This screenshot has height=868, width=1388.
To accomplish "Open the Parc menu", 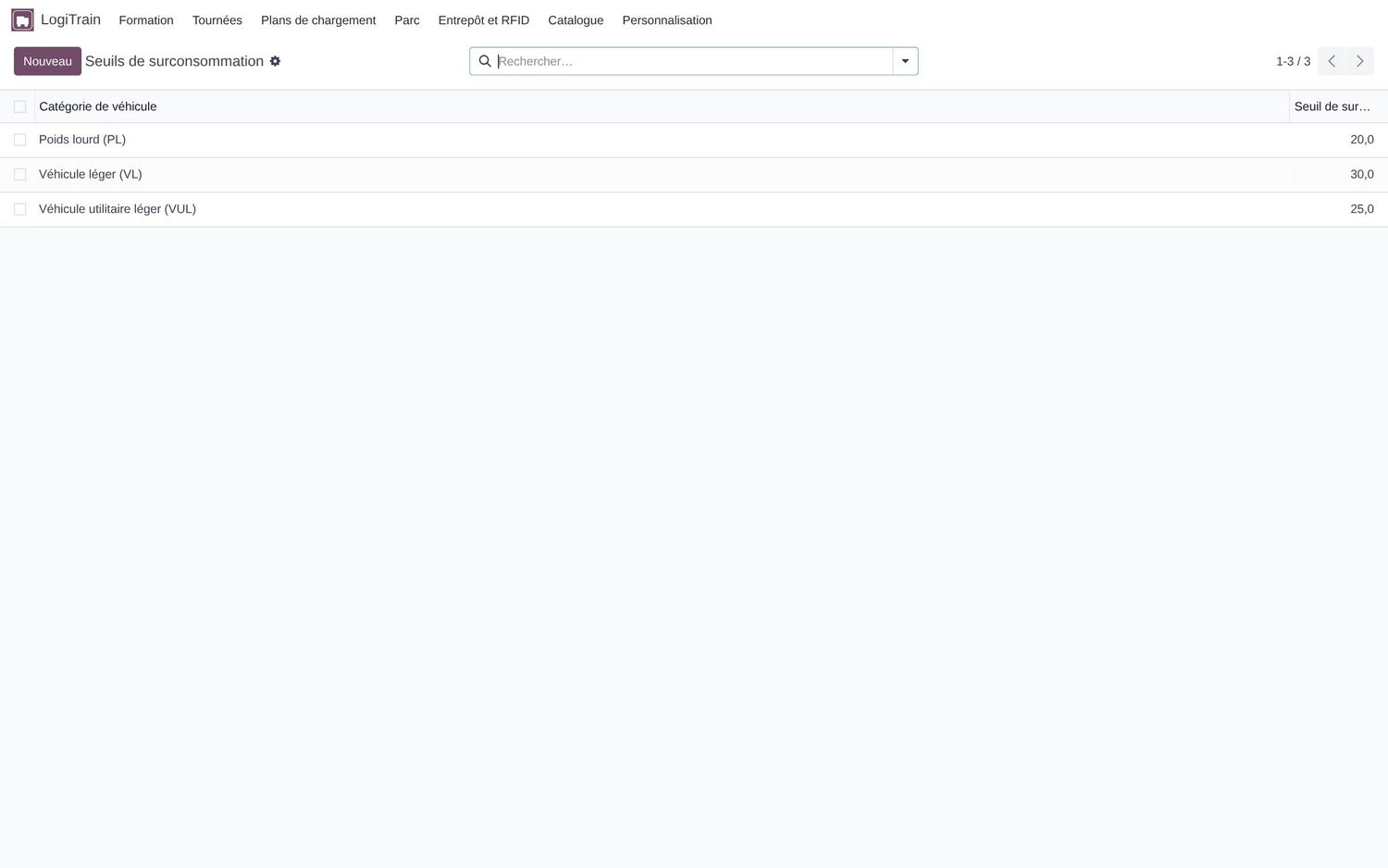I will pos(407,20).
